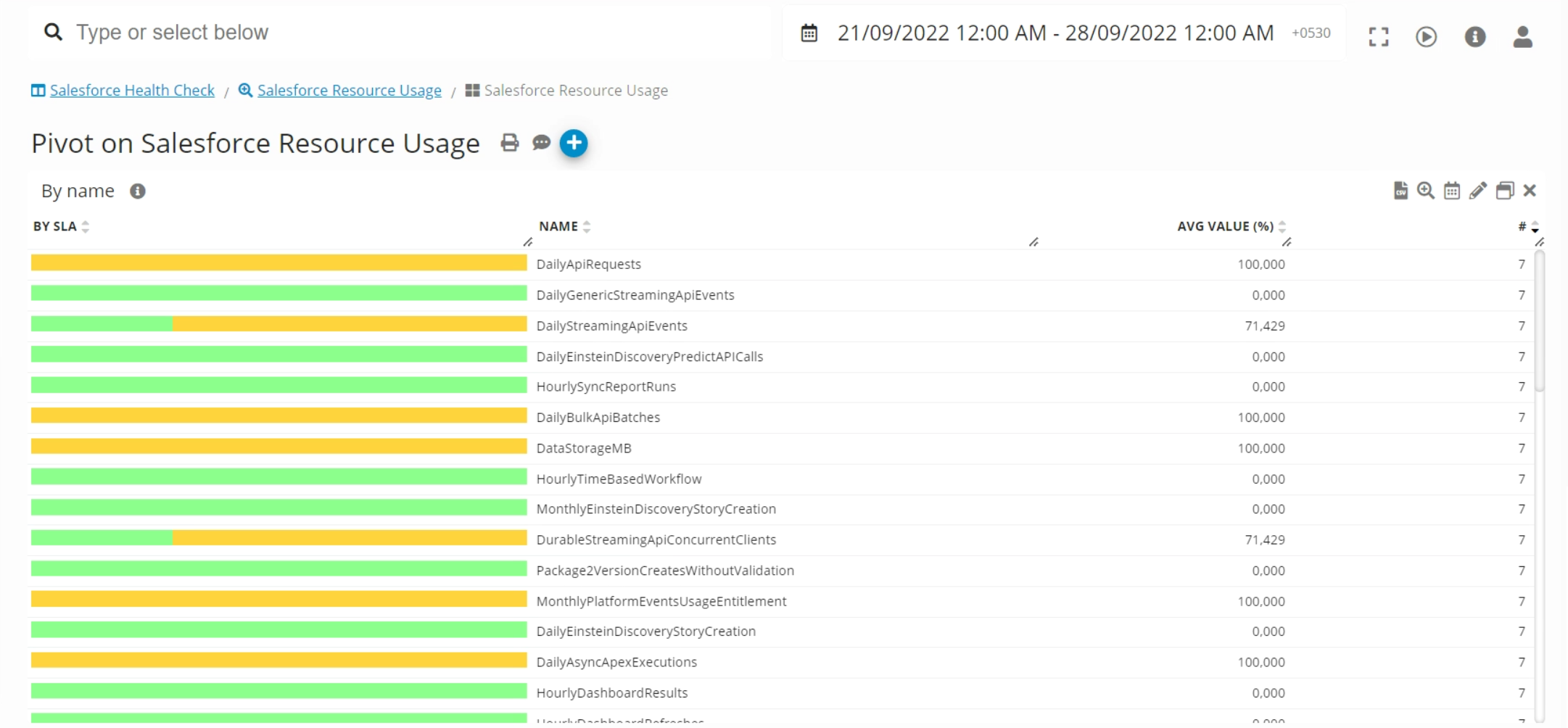
Task: Open the widget's calendar time settings
Action: (1452, 191)
